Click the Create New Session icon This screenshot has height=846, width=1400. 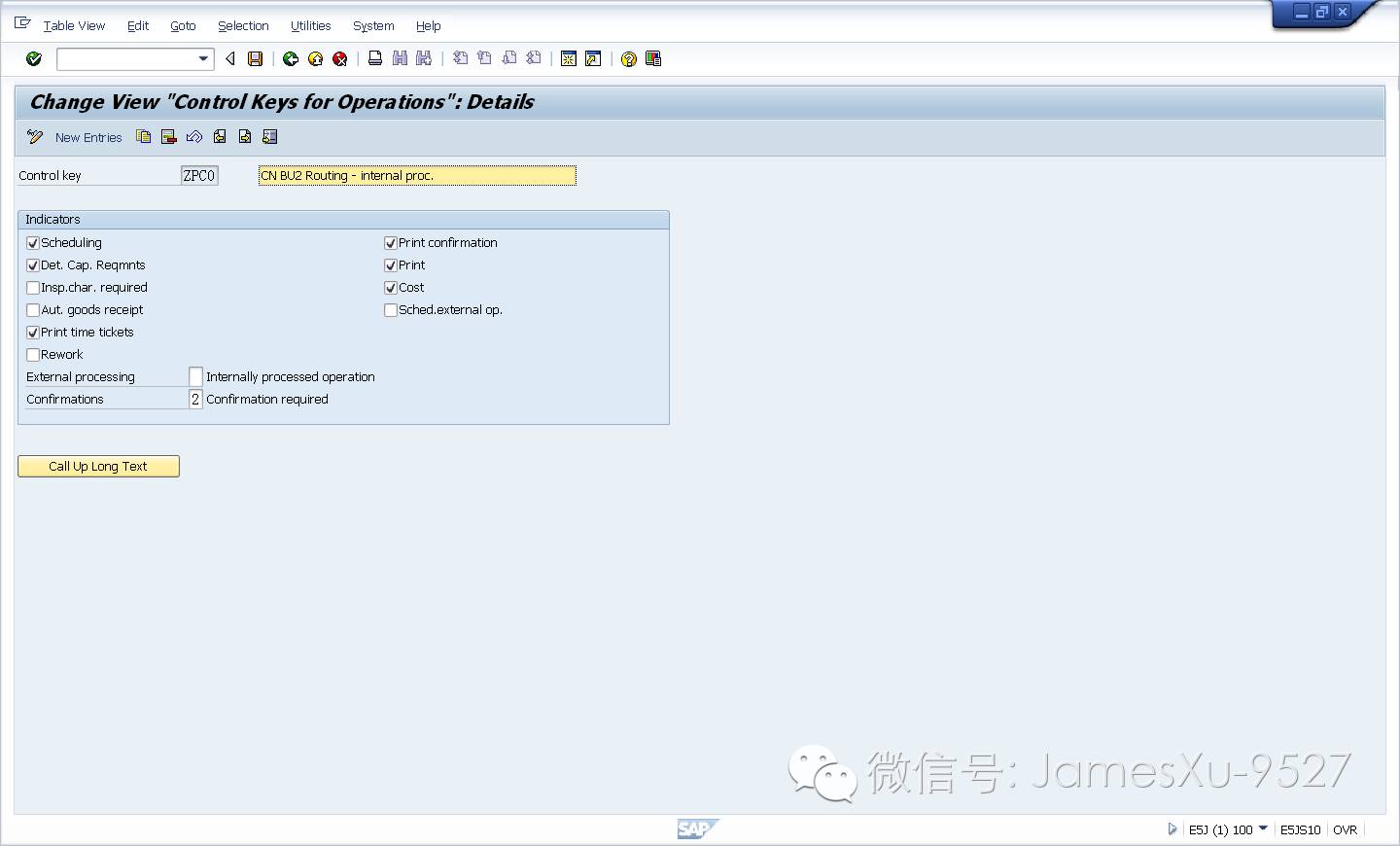point(569,59)
